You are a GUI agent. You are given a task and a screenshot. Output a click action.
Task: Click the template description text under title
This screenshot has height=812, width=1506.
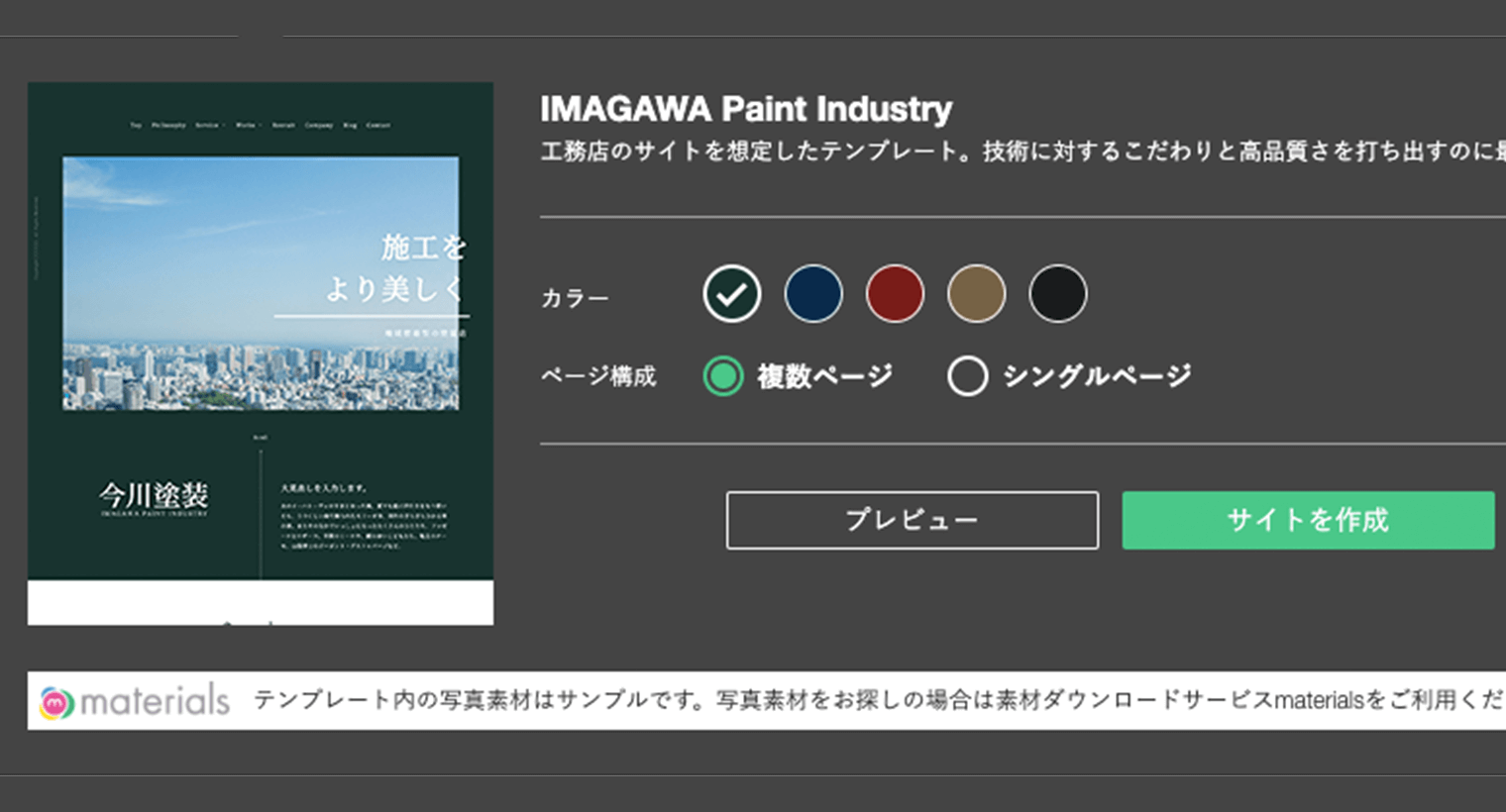point(1021,152)
